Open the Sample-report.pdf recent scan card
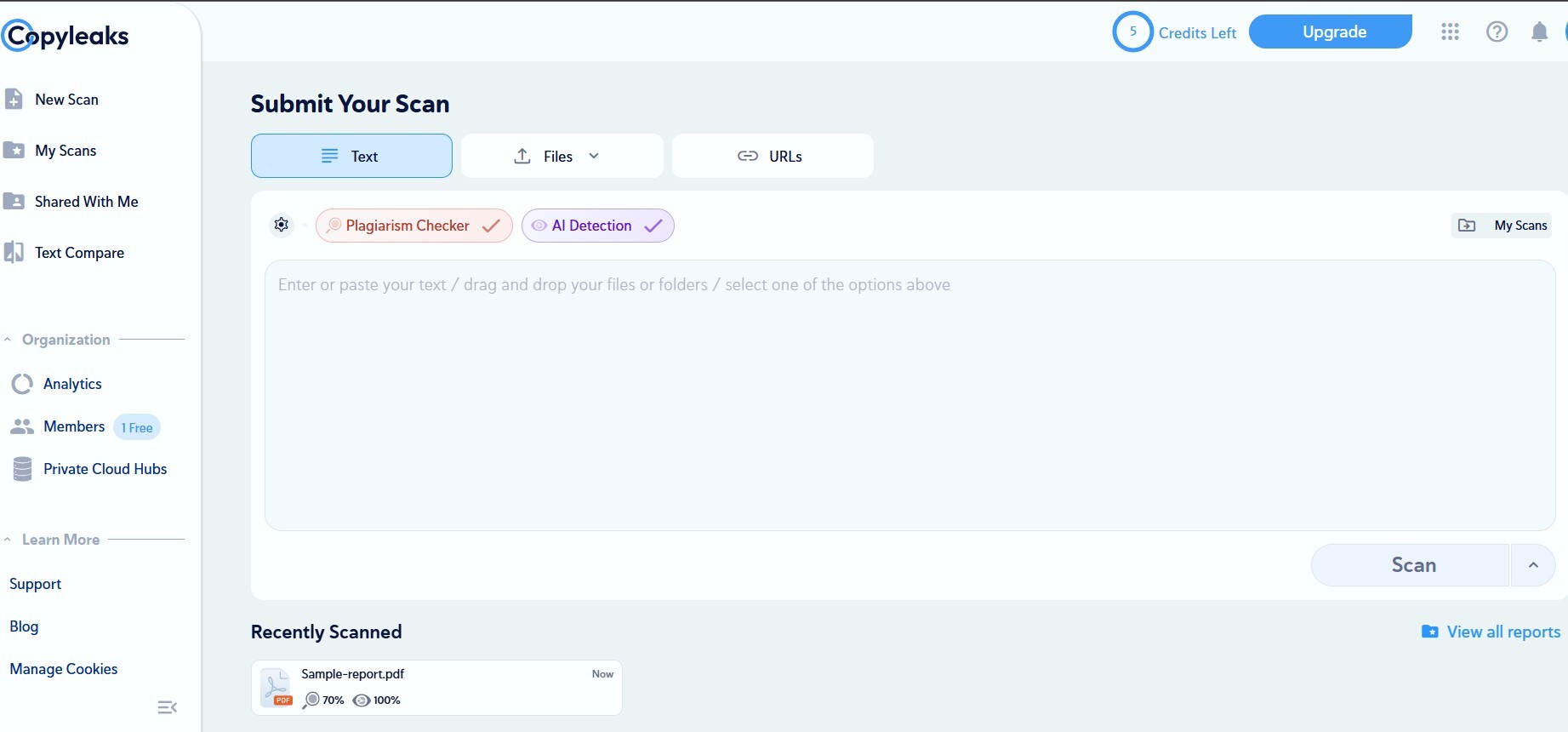The height and width of the screenshot is (732, 1568). click(x=436, y=688)
